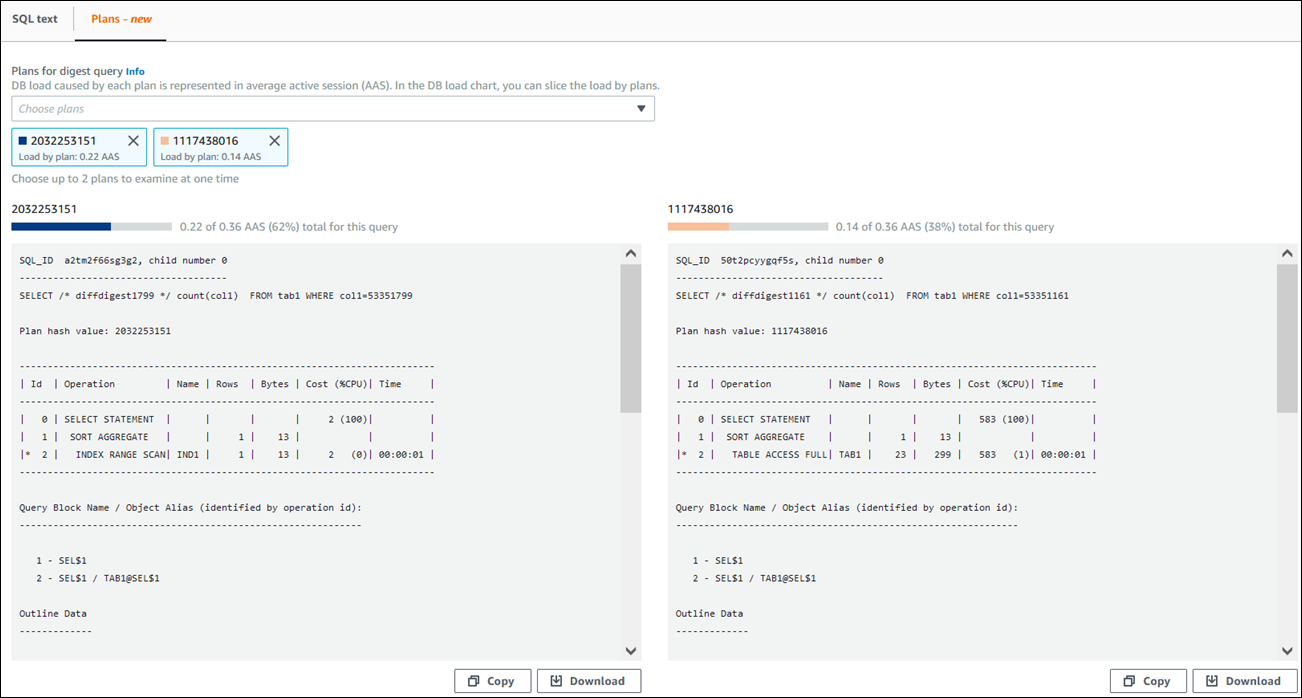Remove plan 1117438016 with X icon
1302x698 pixels.
275,141
